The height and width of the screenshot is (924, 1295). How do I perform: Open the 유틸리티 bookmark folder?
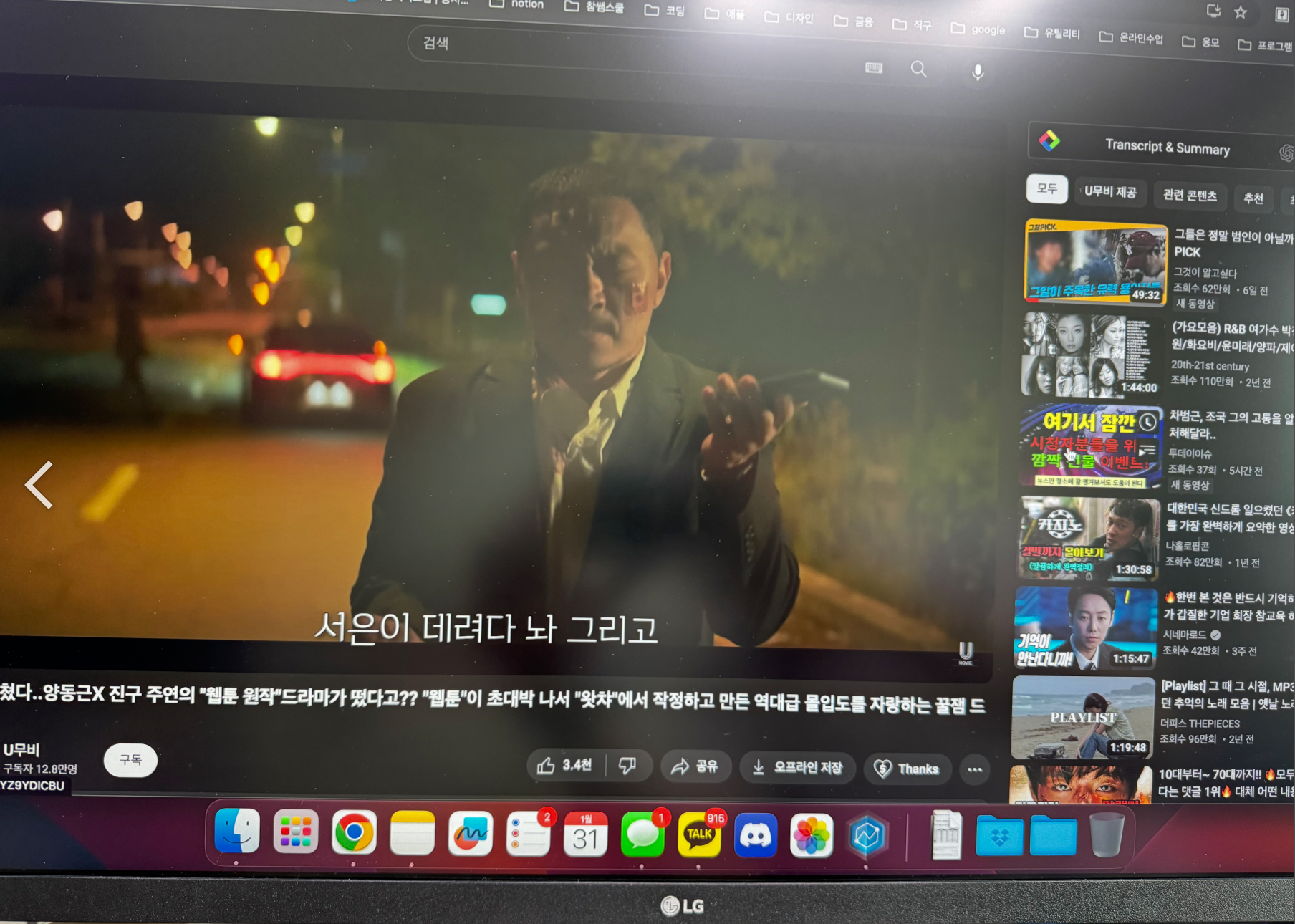click(1052, 33)
